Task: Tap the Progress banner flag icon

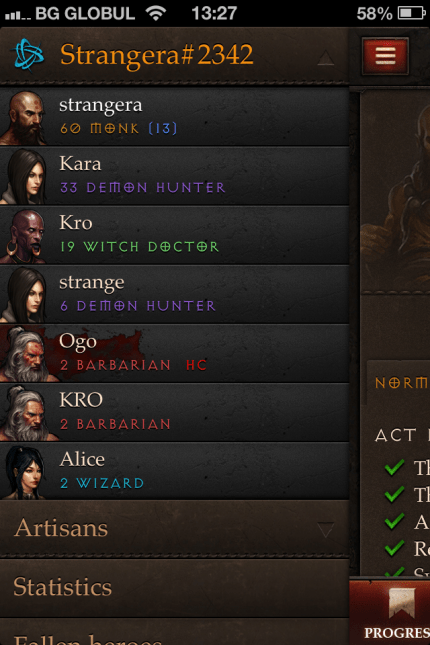Action: [402, 603]
